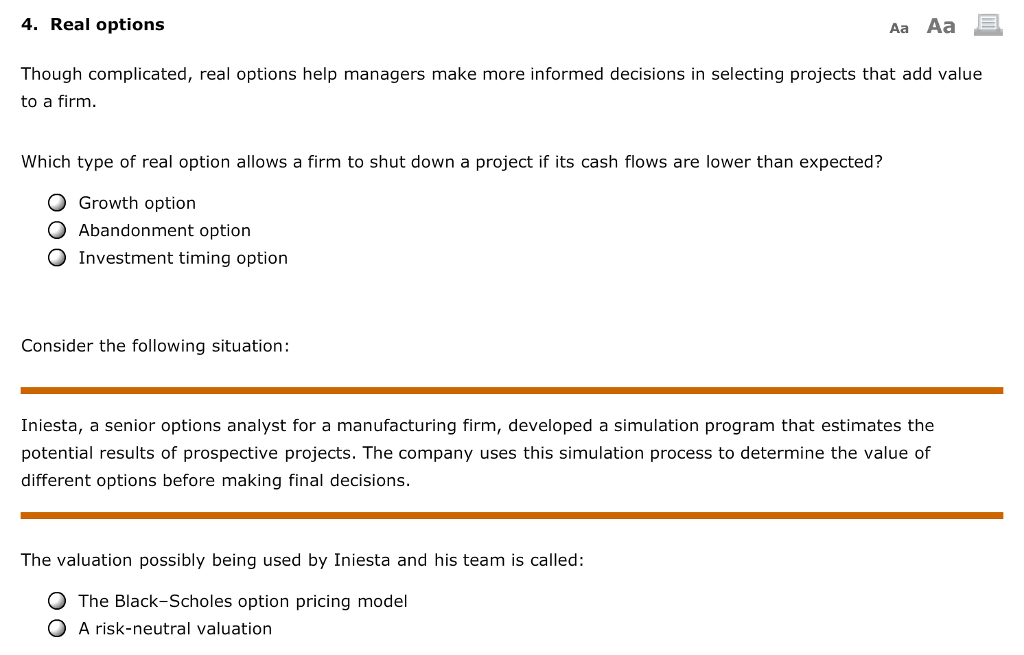This screenshot has width=1024, height=655.
Task: Click the risk-neutral valuation label text
Action: 174,628
